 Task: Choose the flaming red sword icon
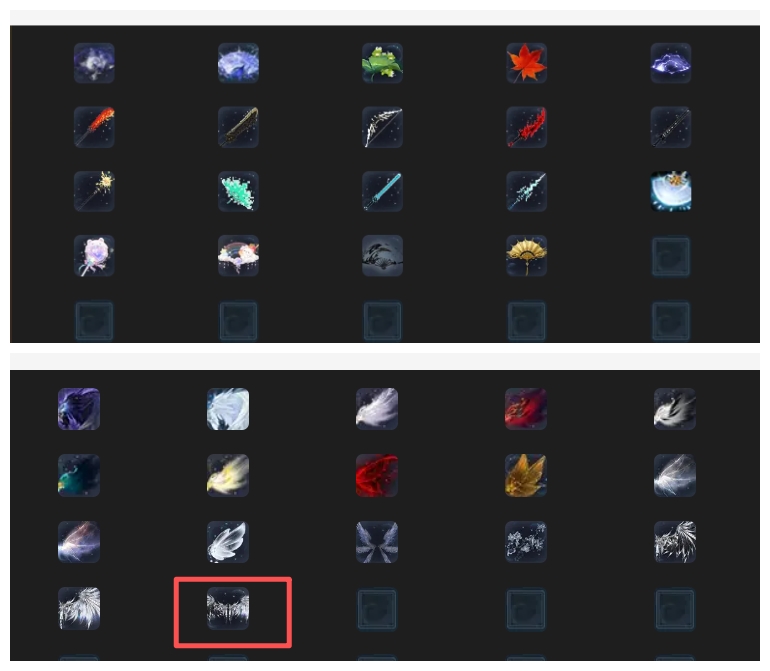click(x=94, y=127)
